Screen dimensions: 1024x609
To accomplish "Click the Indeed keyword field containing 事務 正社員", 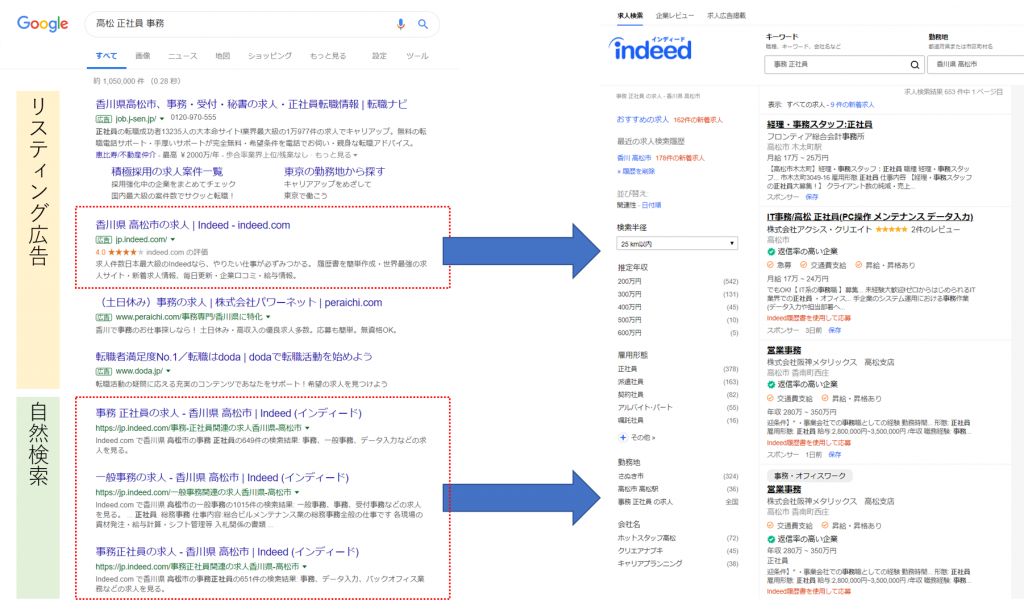I will point(843,65).
